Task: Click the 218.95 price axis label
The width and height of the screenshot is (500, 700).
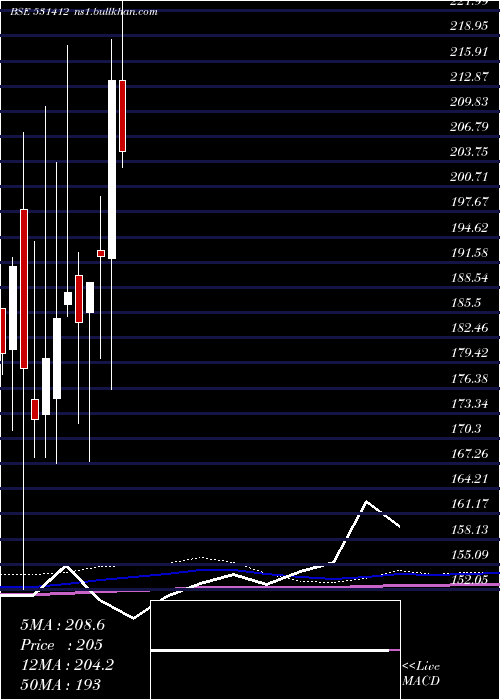Action: click(x=469, y=26)
